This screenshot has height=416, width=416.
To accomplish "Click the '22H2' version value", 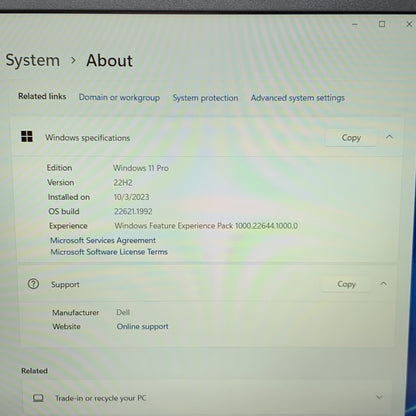I will [123, 183].
